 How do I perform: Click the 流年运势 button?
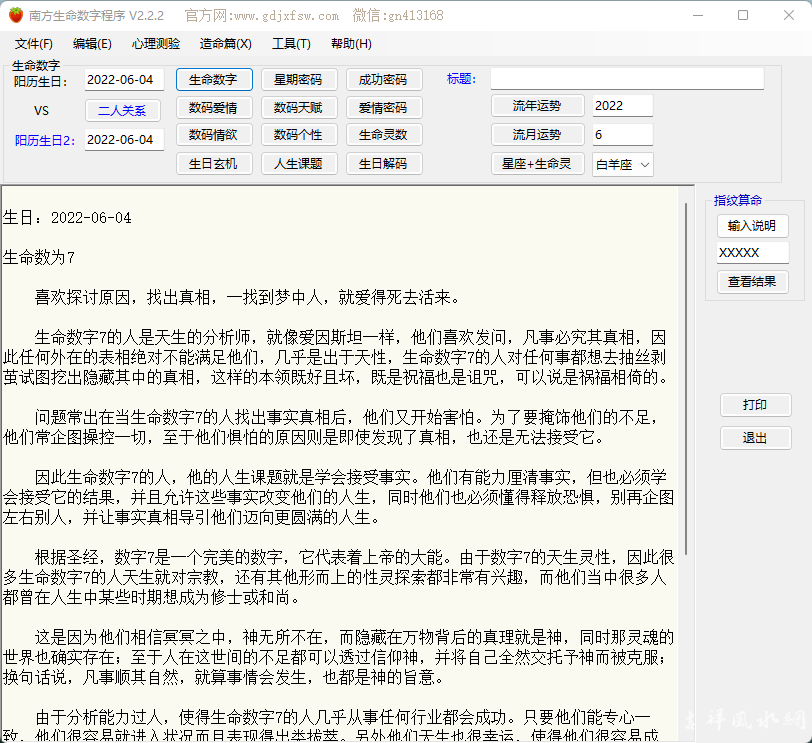point(537,106)
